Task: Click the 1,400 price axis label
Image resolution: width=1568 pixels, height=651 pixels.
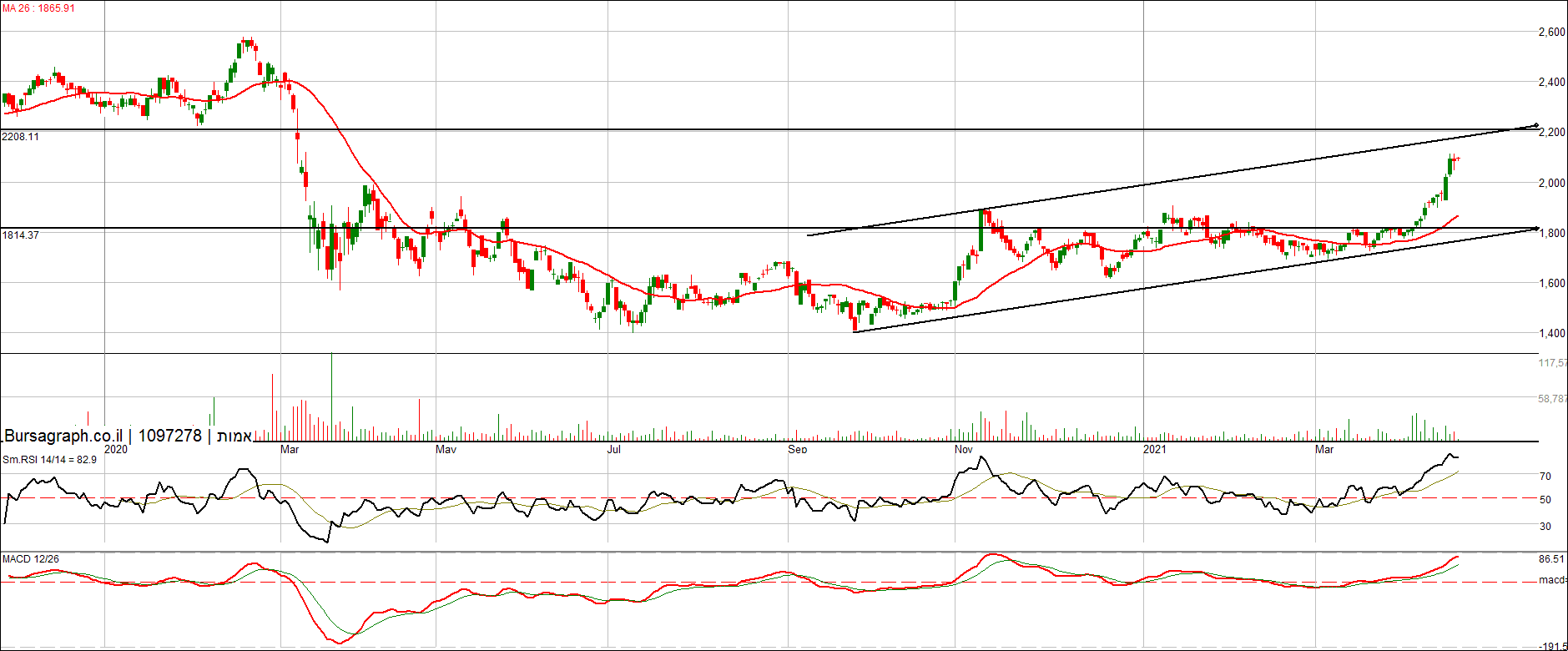Action: pos(1551,334)
